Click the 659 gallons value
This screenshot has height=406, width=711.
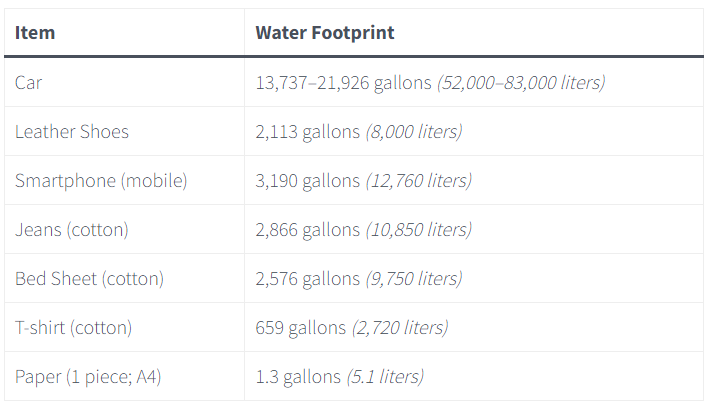pyautogui.click(x=301, y=328)
